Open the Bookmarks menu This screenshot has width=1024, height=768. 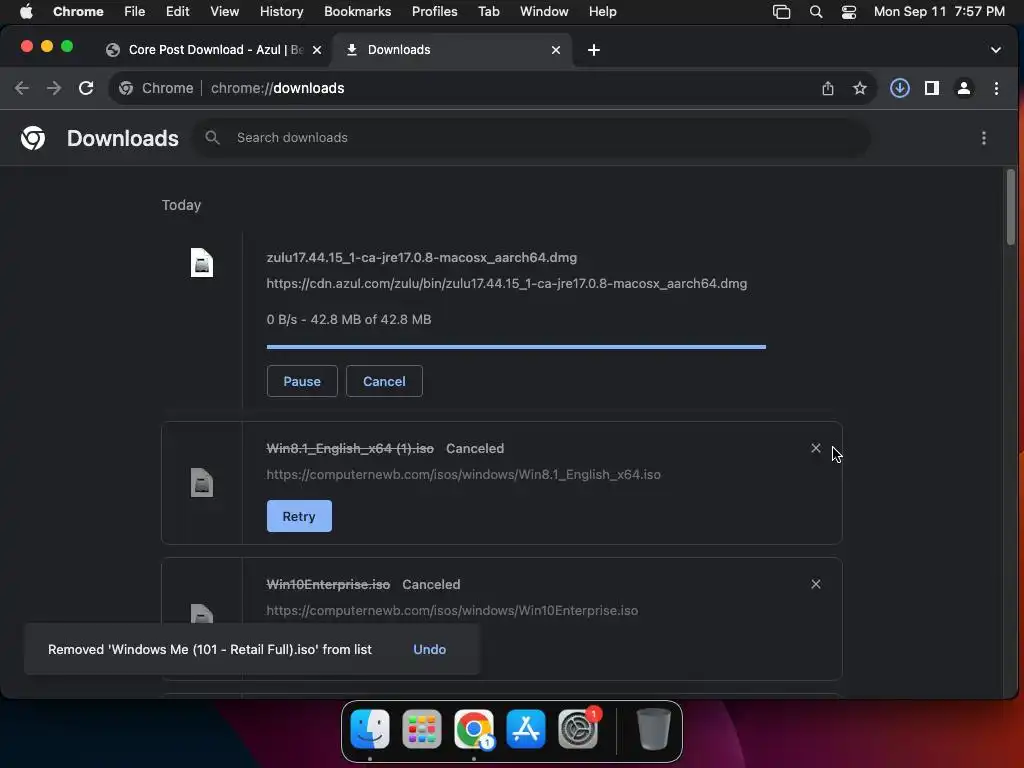(357, 11)
